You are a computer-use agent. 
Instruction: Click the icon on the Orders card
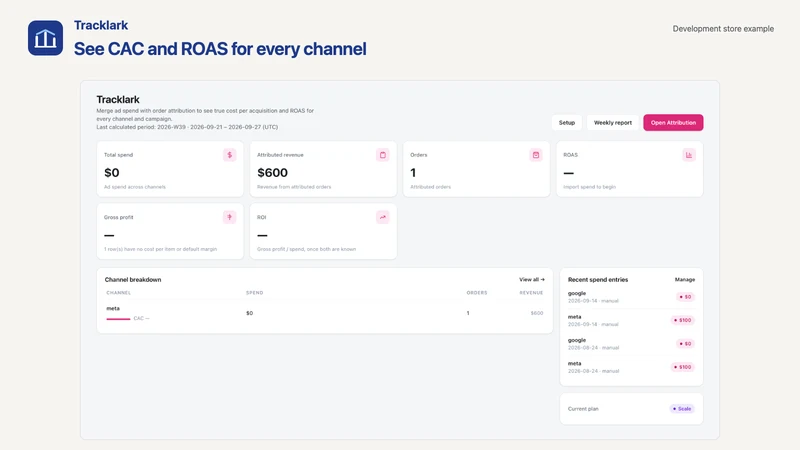click(536, 155)
